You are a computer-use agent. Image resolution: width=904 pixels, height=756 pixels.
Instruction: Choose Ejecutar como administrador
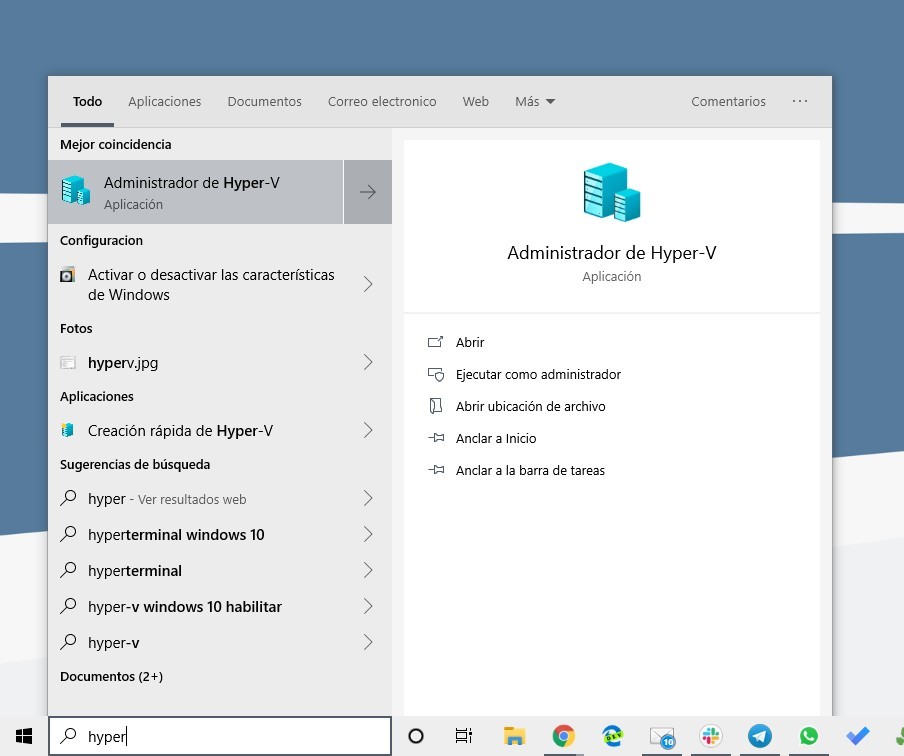coord(538,375)
